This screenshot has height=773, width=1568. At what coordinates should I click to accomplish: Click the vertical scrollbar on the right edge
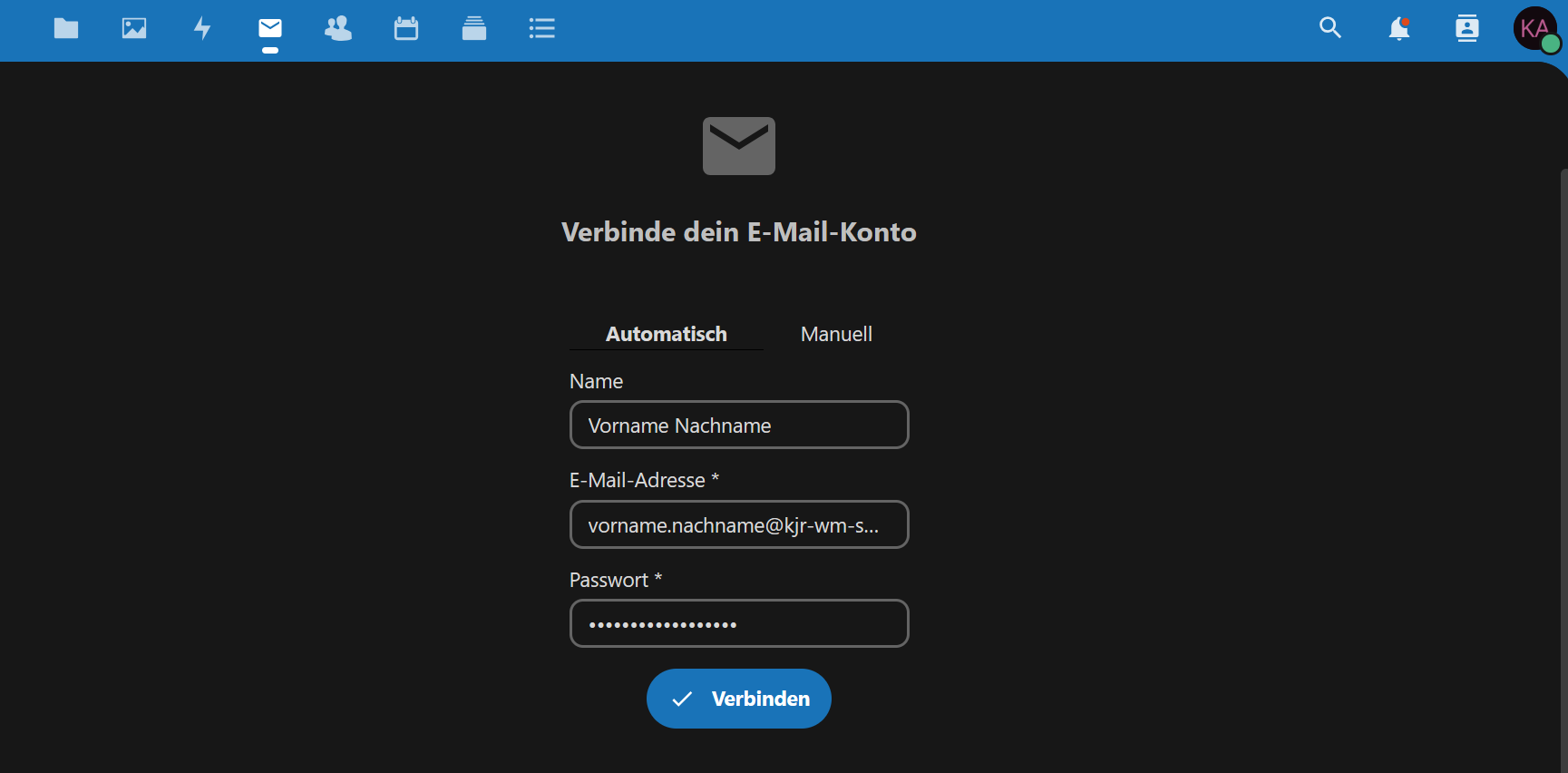1563,454
